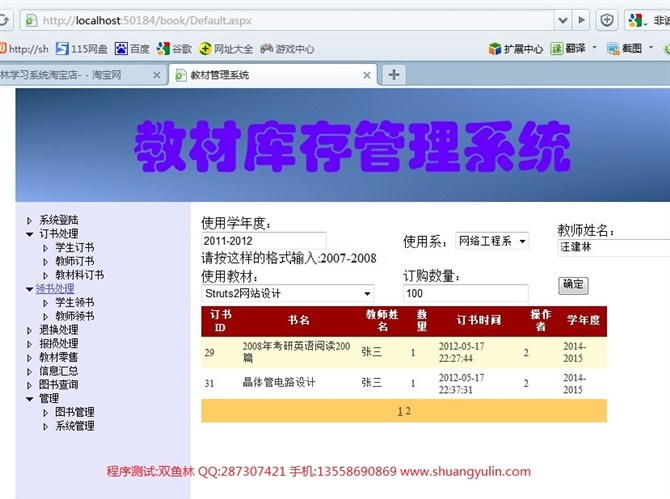Expand the 退换处理 tree node
Viewport: 670px width, 499px height.
29,330
